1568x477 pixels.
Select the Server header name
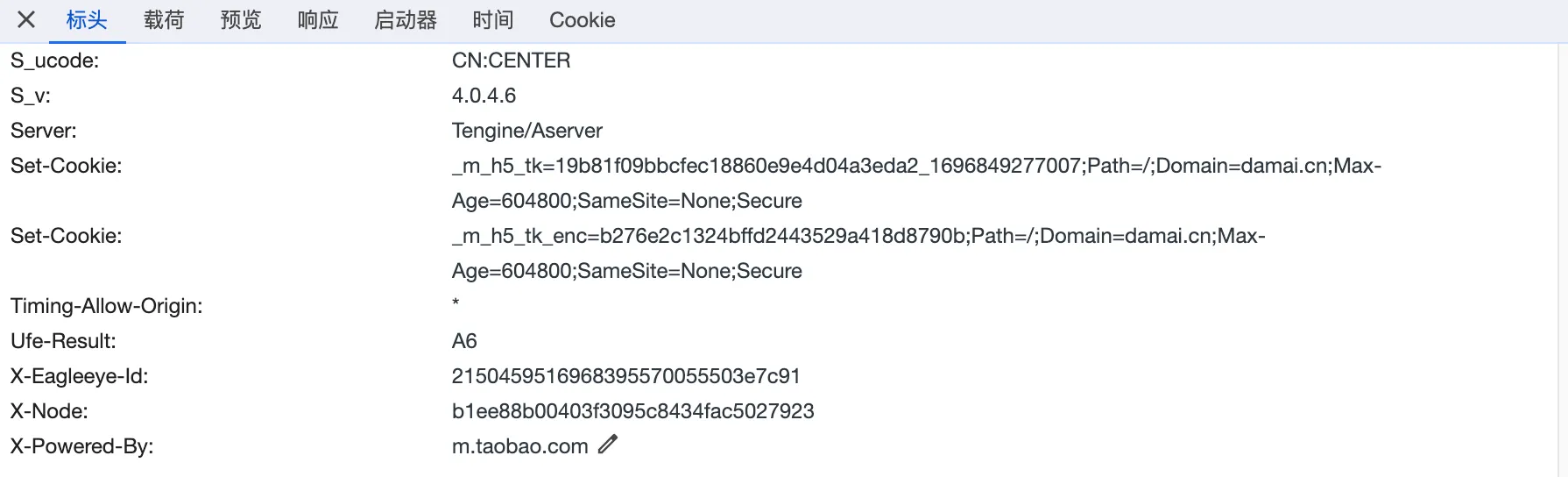pyautogui.click(x=44, y=131)
